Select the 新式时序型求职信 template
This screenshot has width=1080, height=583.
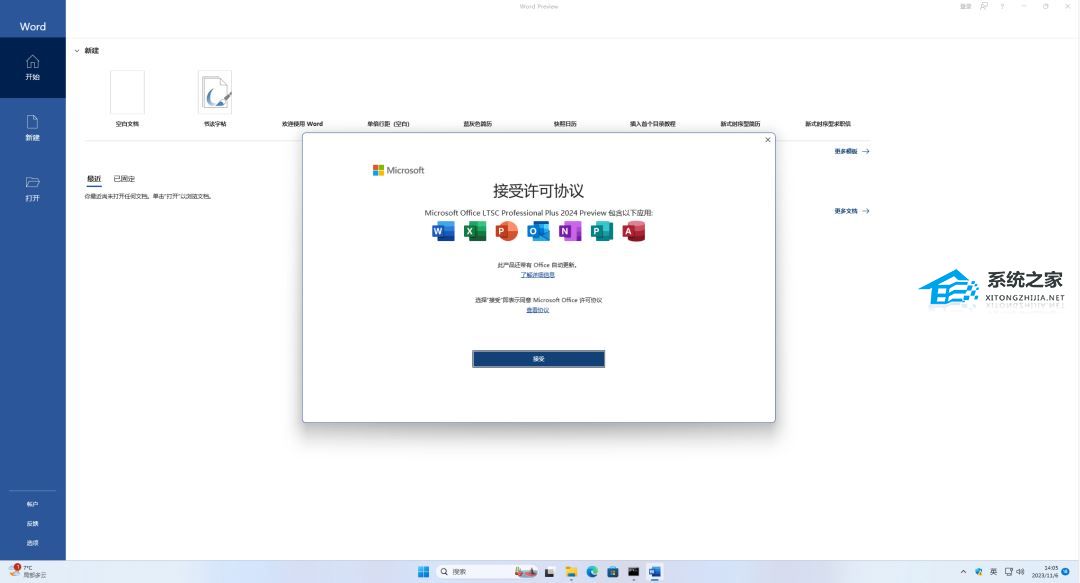pos(828,124)
